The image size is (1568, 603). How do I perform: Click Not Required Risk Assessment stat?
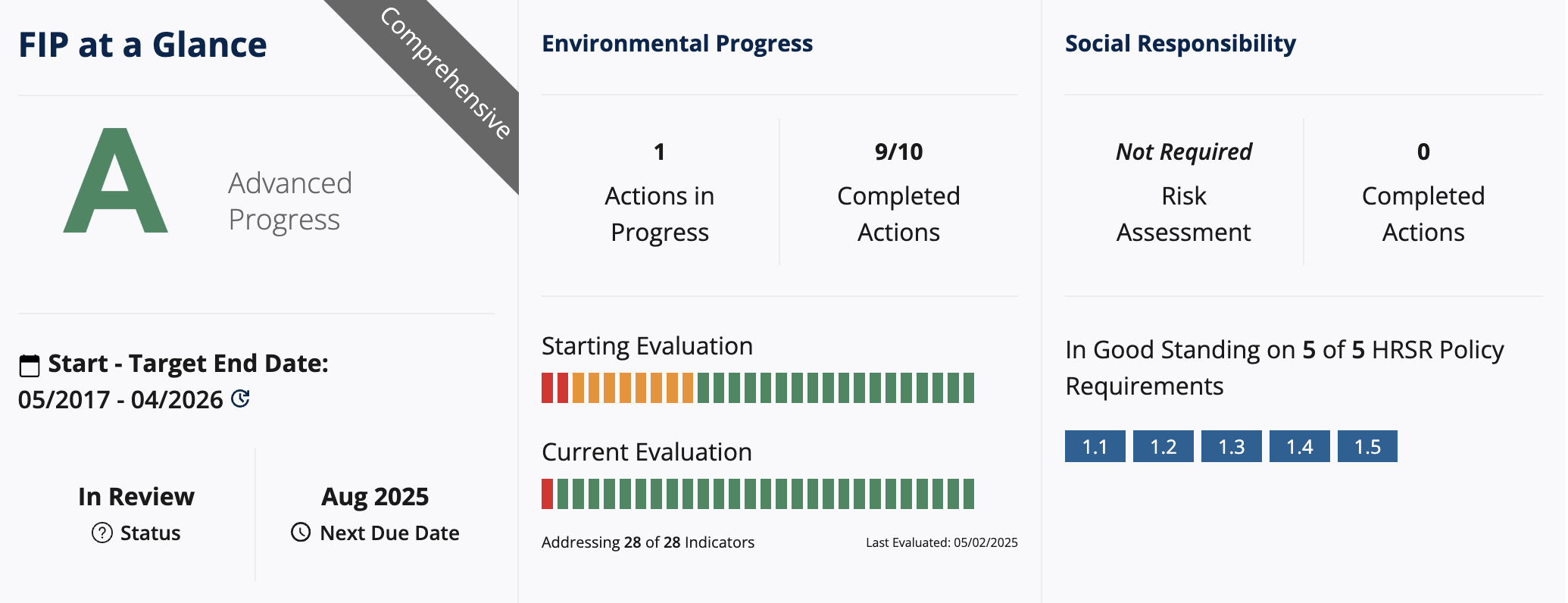pyautogui.click(x=1183, y=192)
